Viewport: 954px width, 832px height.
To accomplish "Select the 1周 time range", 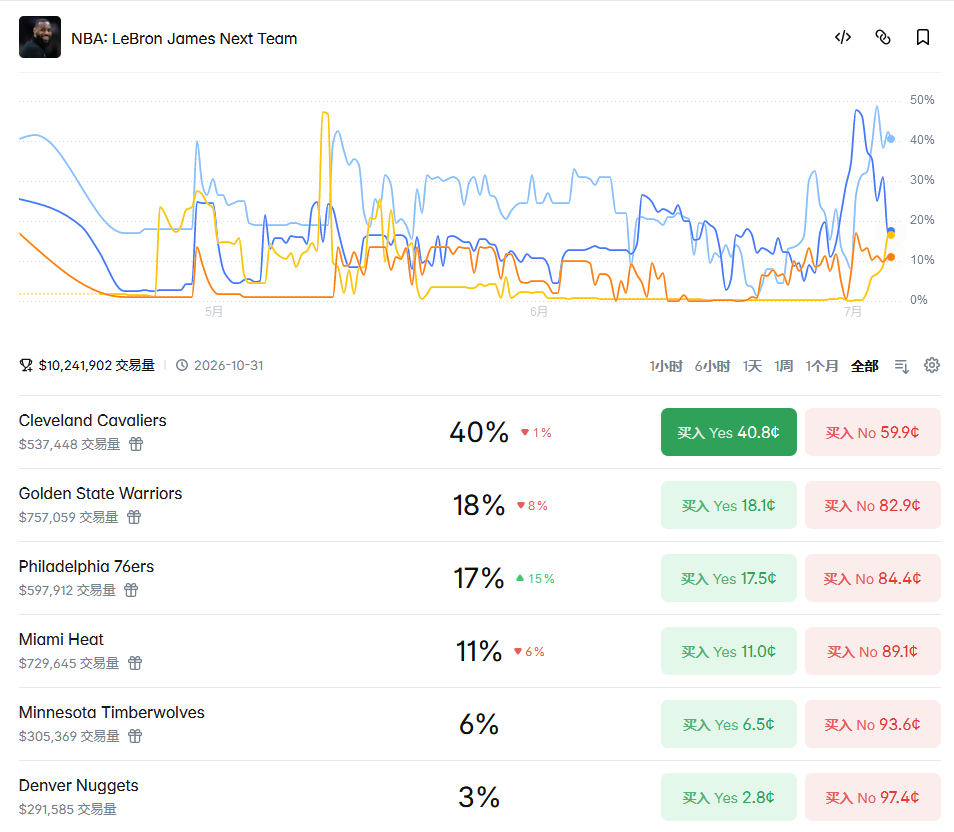I will (784, 366).
